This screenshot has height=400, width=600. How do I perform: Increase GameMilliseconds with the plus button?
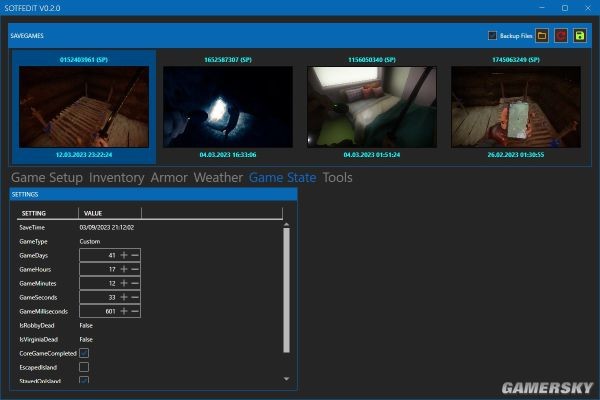coord(124,311)
